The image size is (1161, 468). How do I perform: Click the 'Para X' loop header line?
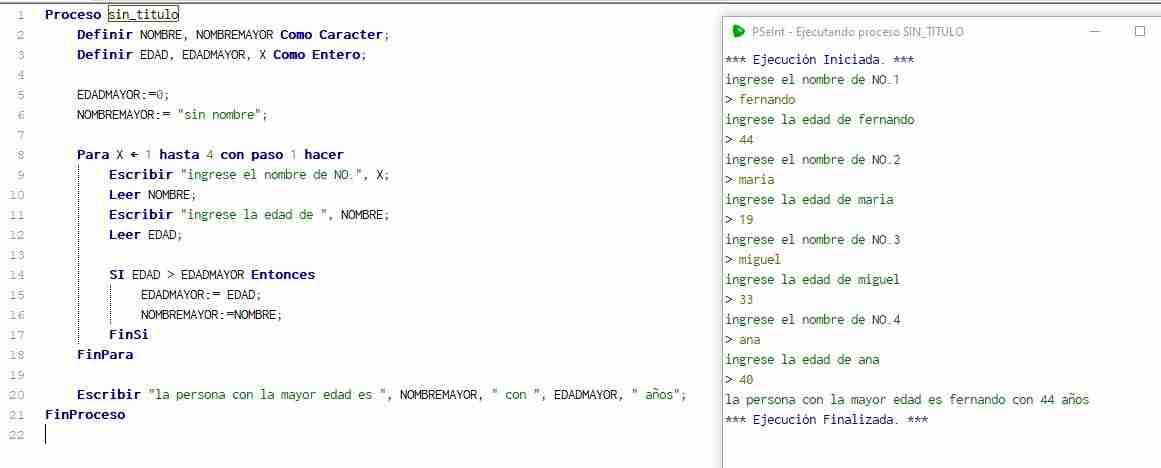pyautogui.click(x=210, y=155)
